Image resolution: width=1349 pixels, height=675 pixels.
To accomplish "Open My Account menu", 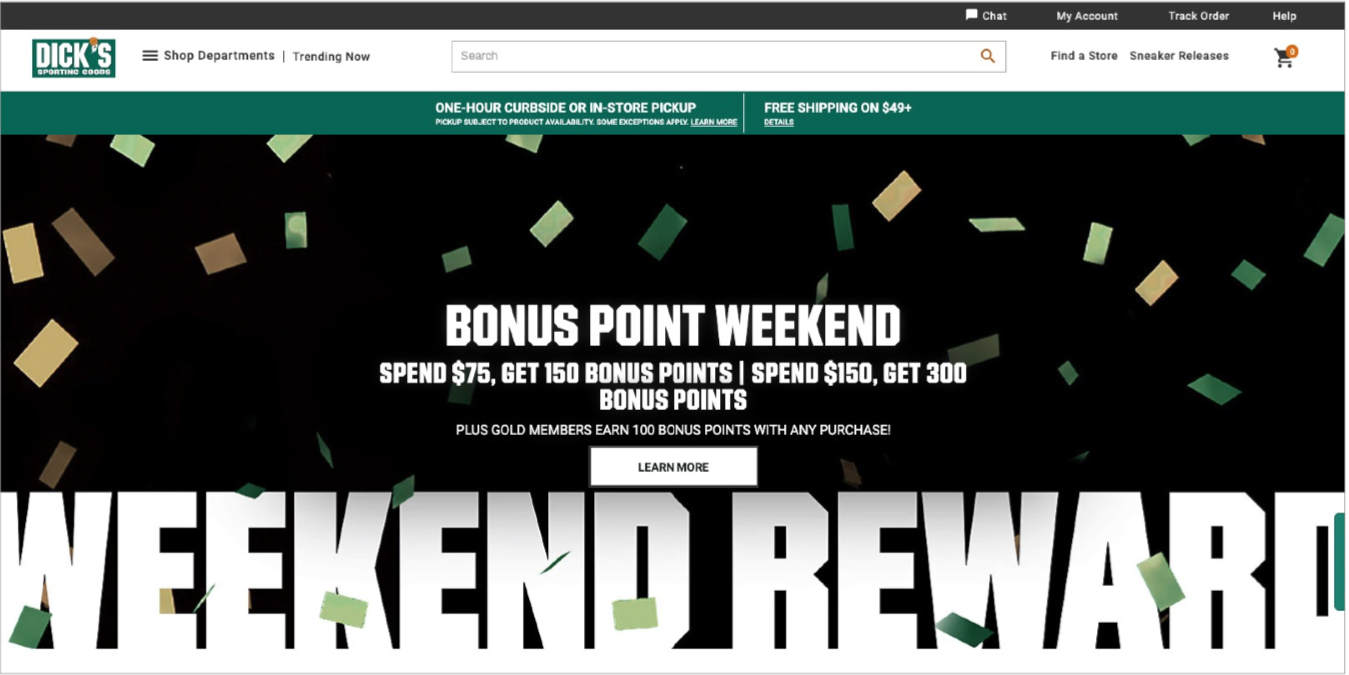I will pyautogui.click(x=1087, y=16).
